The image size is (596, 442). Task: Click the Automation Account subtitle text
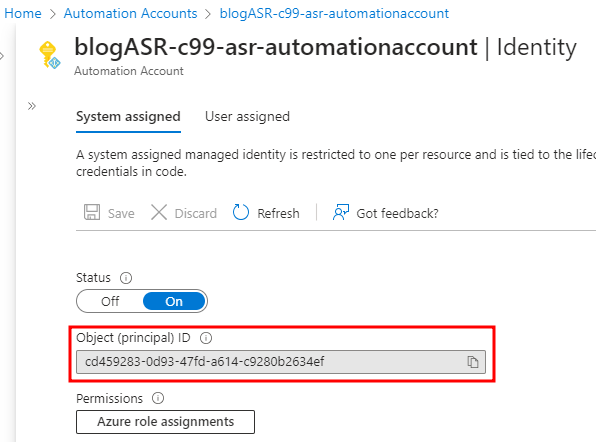click(x=129, y=71)
